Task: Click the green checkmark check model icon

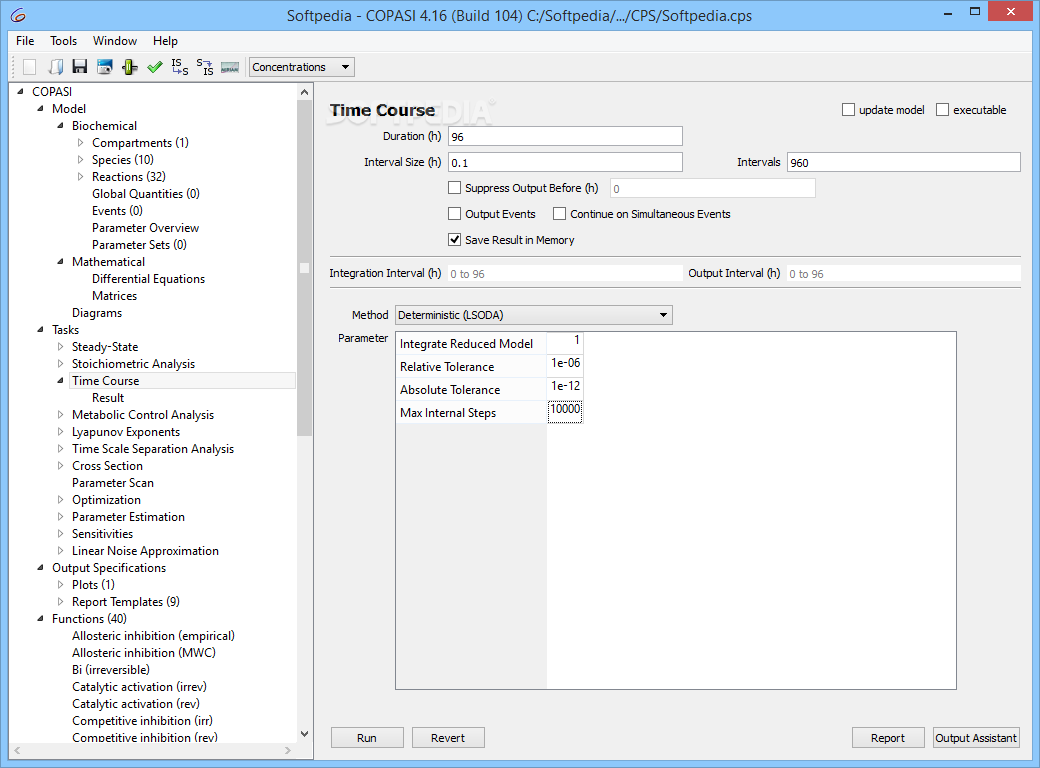Action: [x=155, y=67]
